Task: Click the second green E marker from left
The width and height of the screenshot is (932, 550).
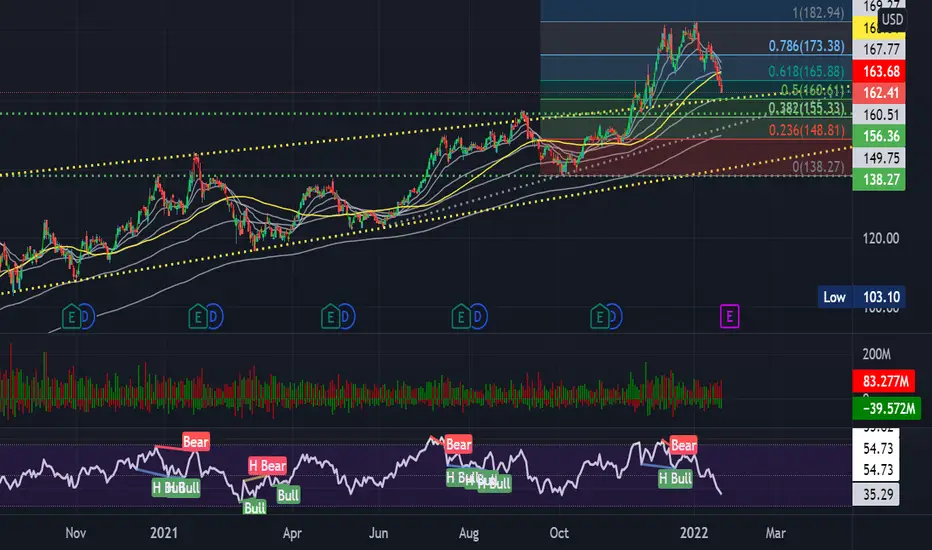Action: [x=198, y=317]
